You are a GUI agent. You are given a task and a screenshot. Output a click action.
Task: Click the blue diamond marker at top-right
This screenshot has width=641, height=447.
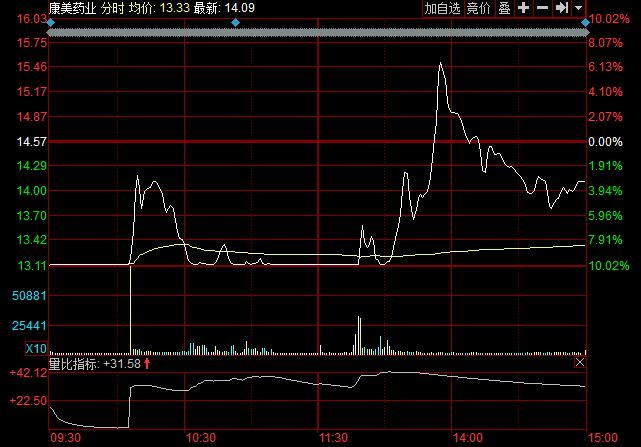[585, 22]
